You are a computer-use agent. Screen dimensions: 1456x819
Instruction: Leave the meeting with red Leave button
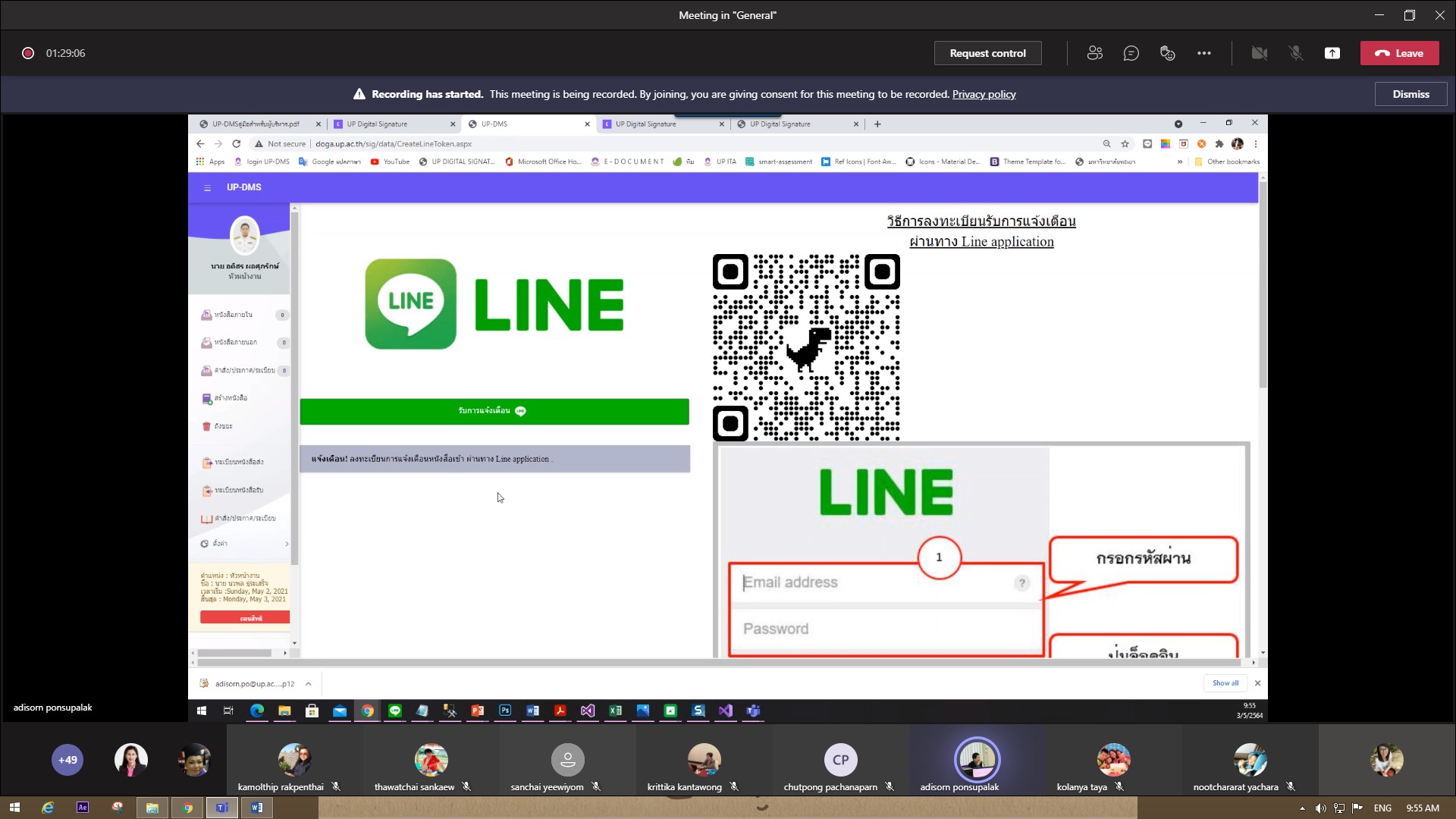pos(1399,53)
